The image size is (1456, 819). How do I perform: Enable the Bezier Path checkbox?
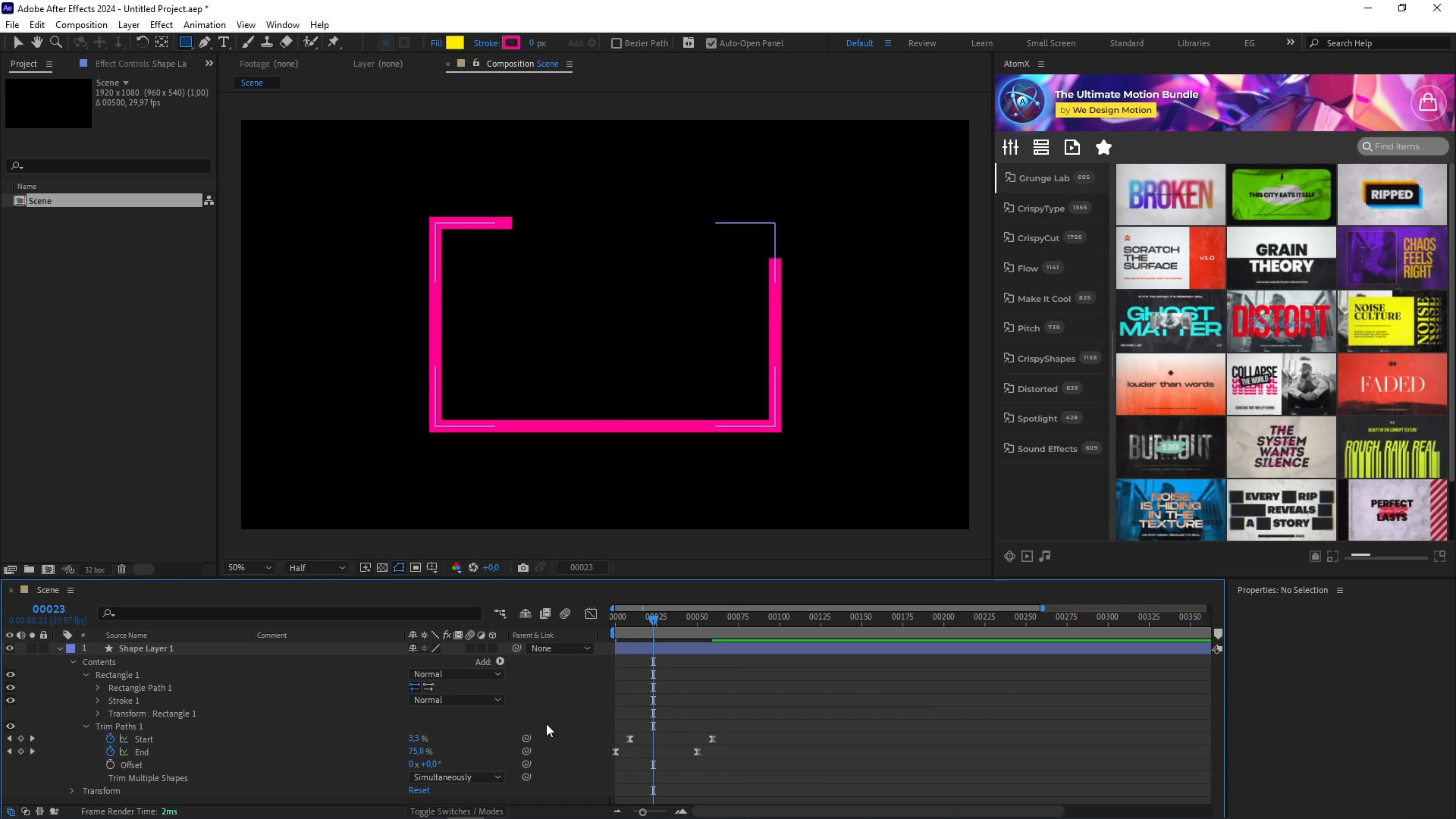[617, 43]
